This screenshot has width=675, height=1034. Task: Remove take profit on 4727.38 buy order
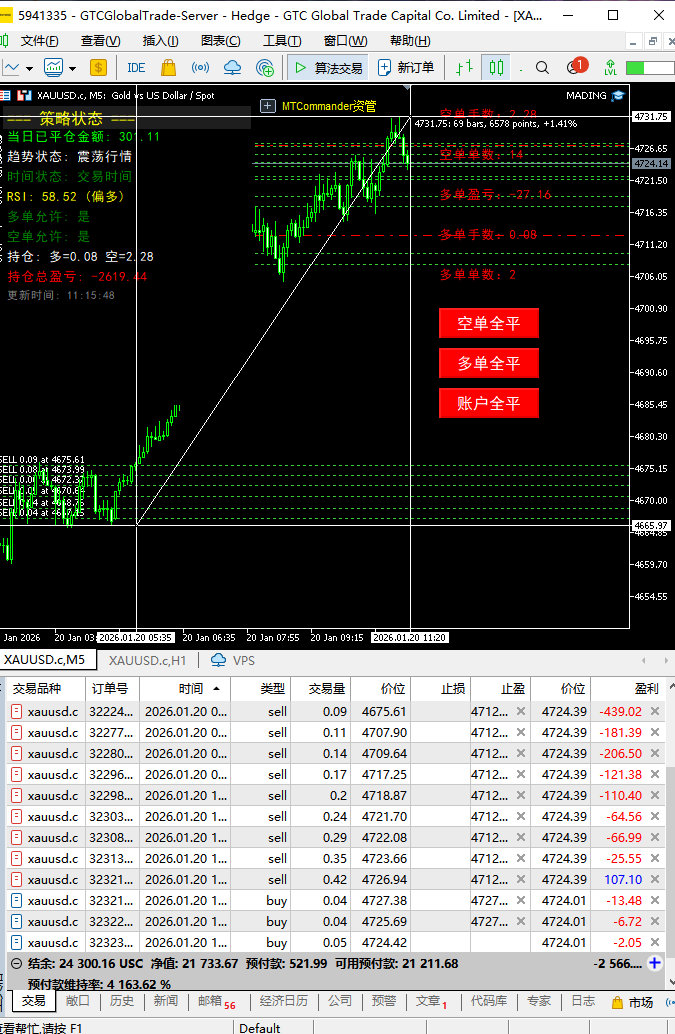(521, 900)
